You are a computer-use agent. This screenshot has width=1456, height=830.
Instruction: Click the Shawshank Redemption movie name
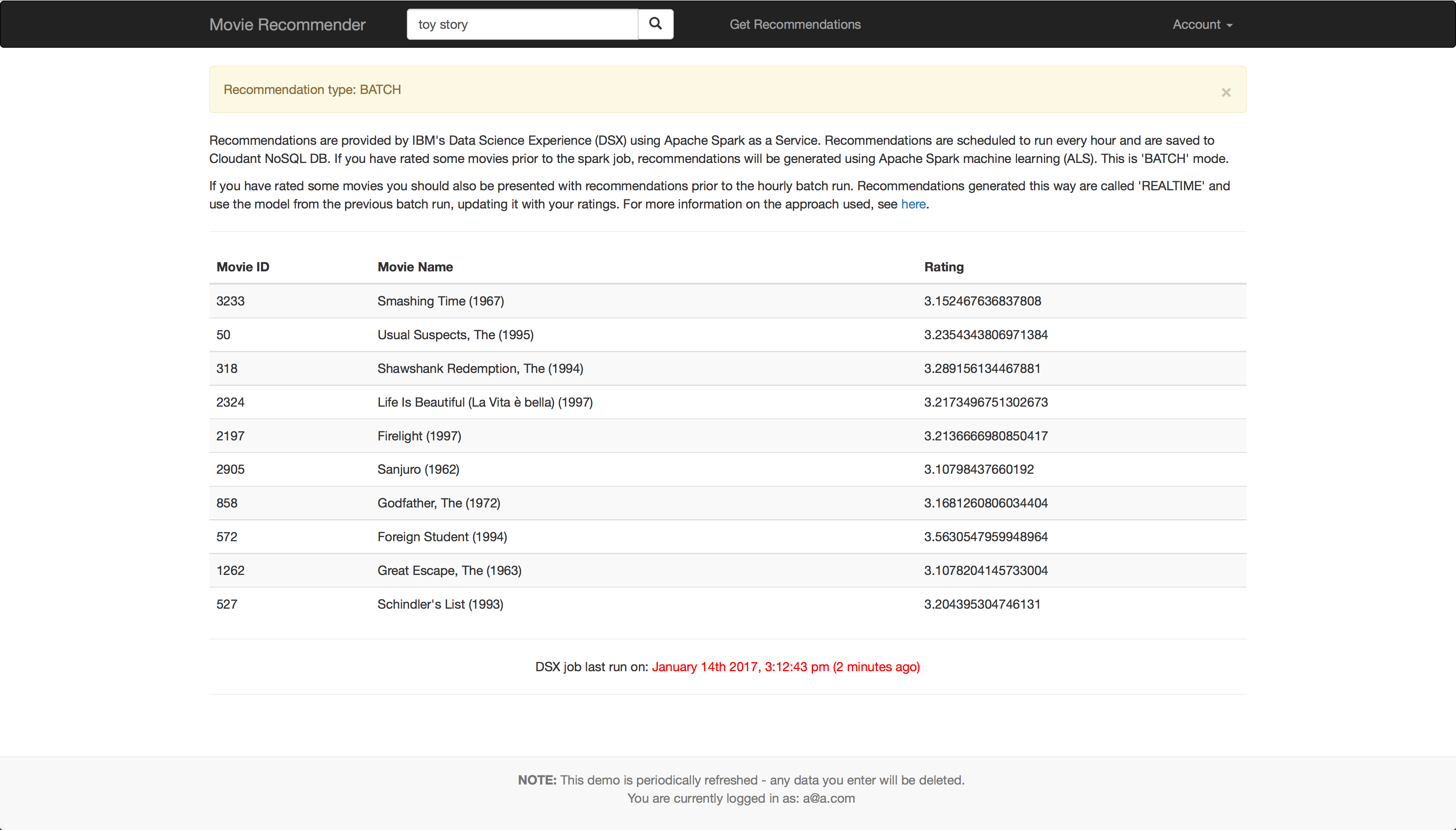(480, 368)
